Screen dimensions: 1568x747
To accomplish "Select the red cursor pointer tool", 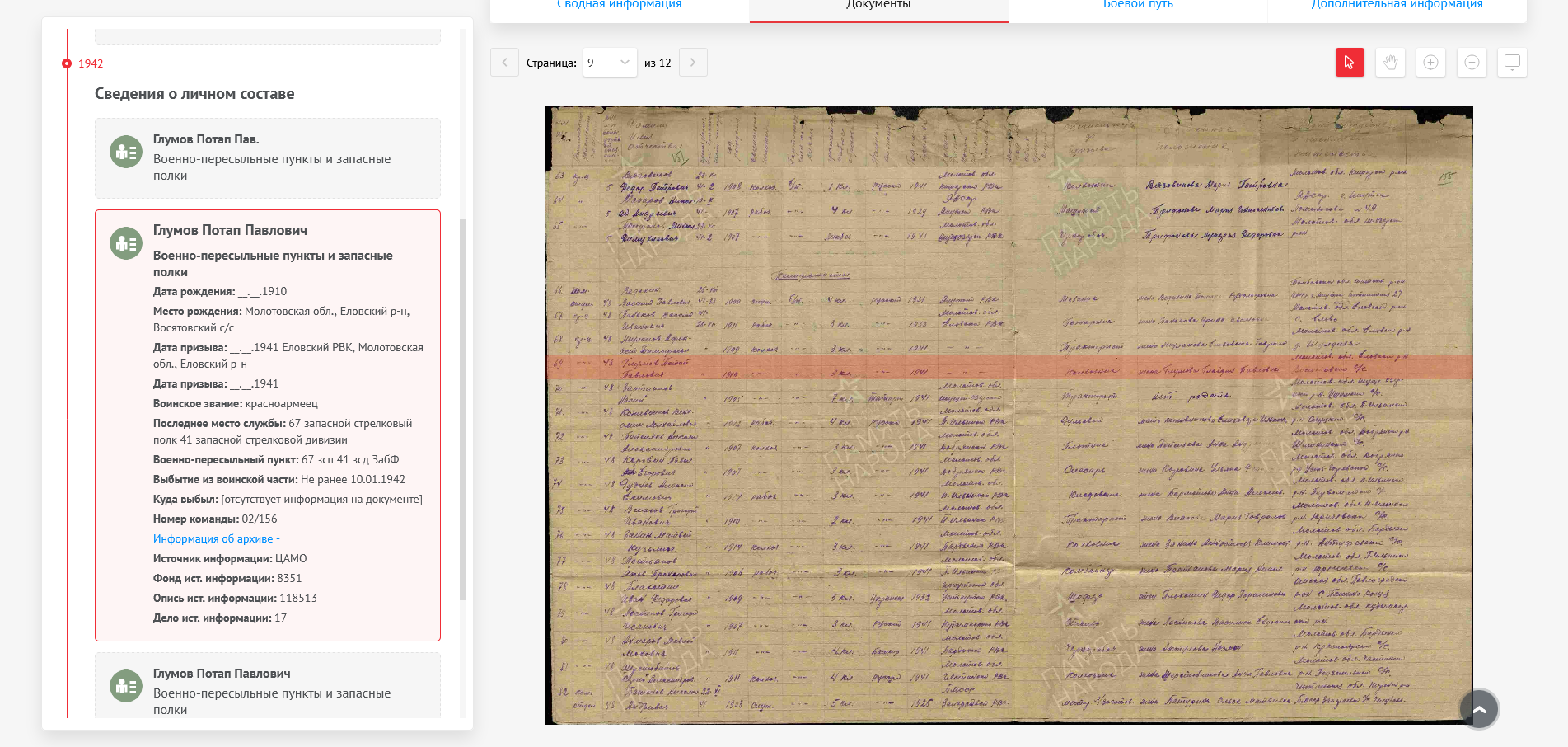I will (1350, 63).
